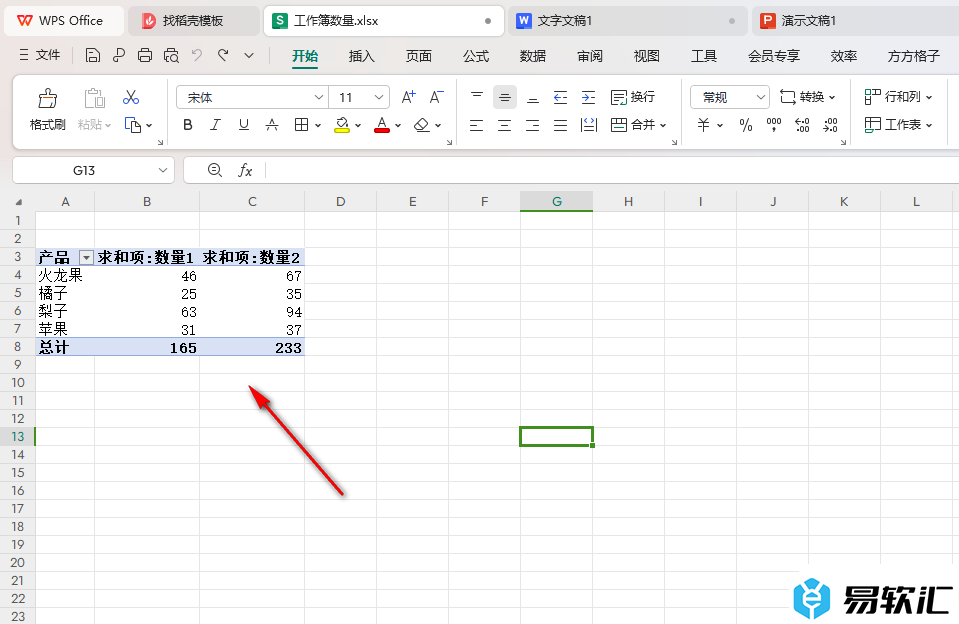The height and width of the screenshot is (624, 959).
Task: Switch to Data (数据) tab
Action: point(533,56)
